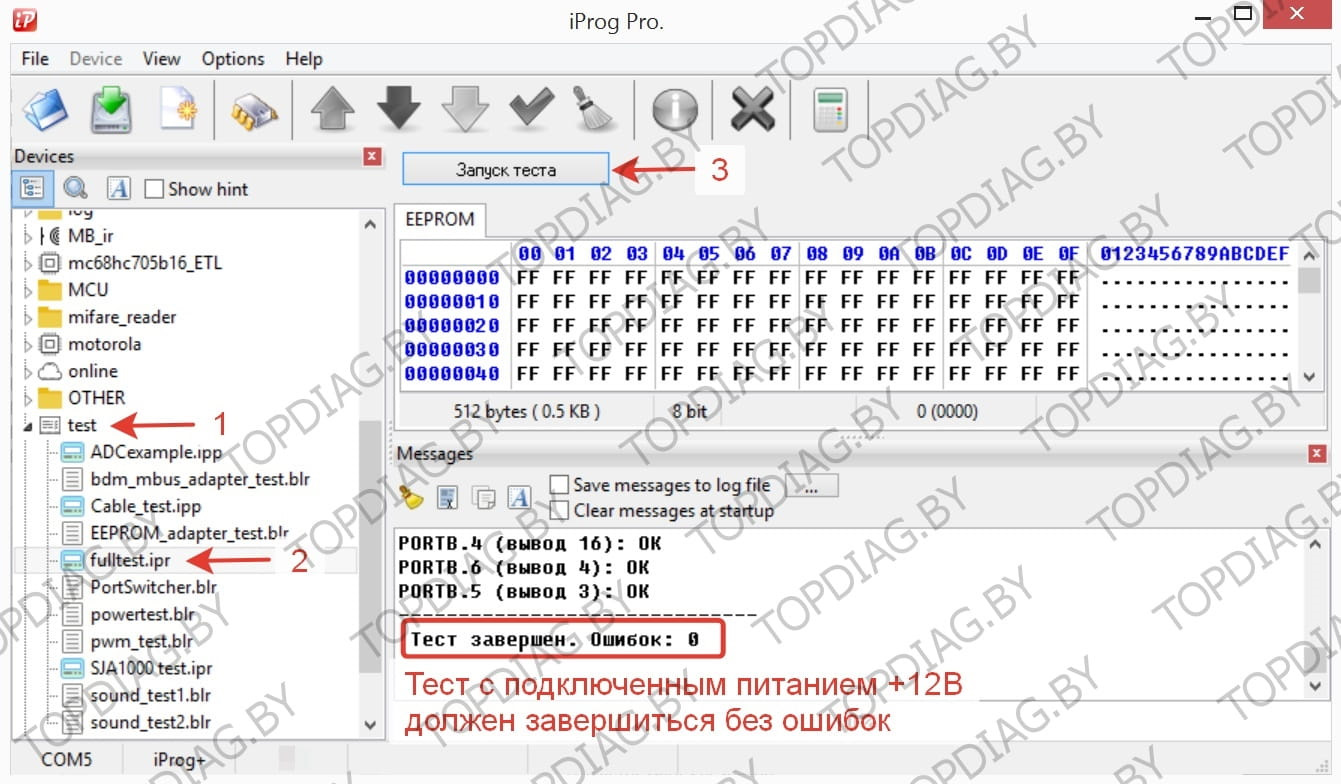
Task: Select EEPROM_adapter_test.blr in the tree
Action: point(189,533)
